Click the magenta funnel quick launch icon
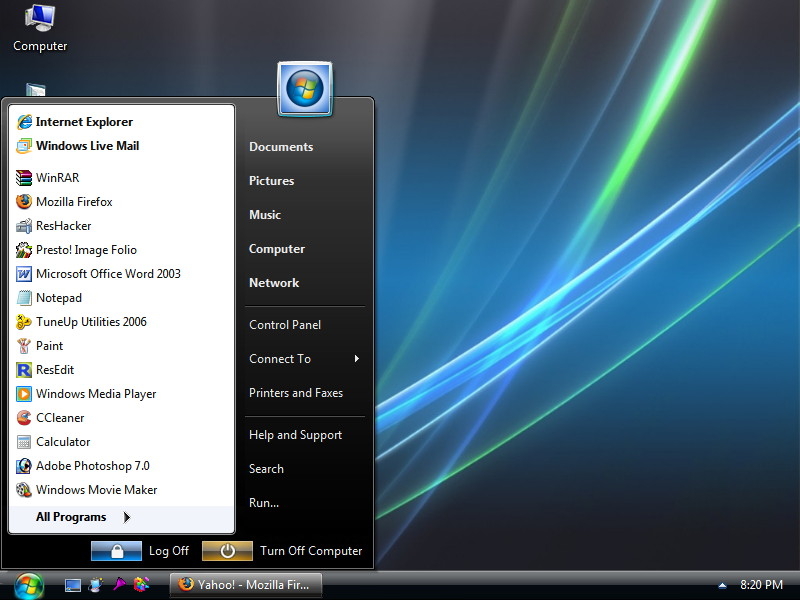Viewport: 800px width, 600px height. point(119,584)
